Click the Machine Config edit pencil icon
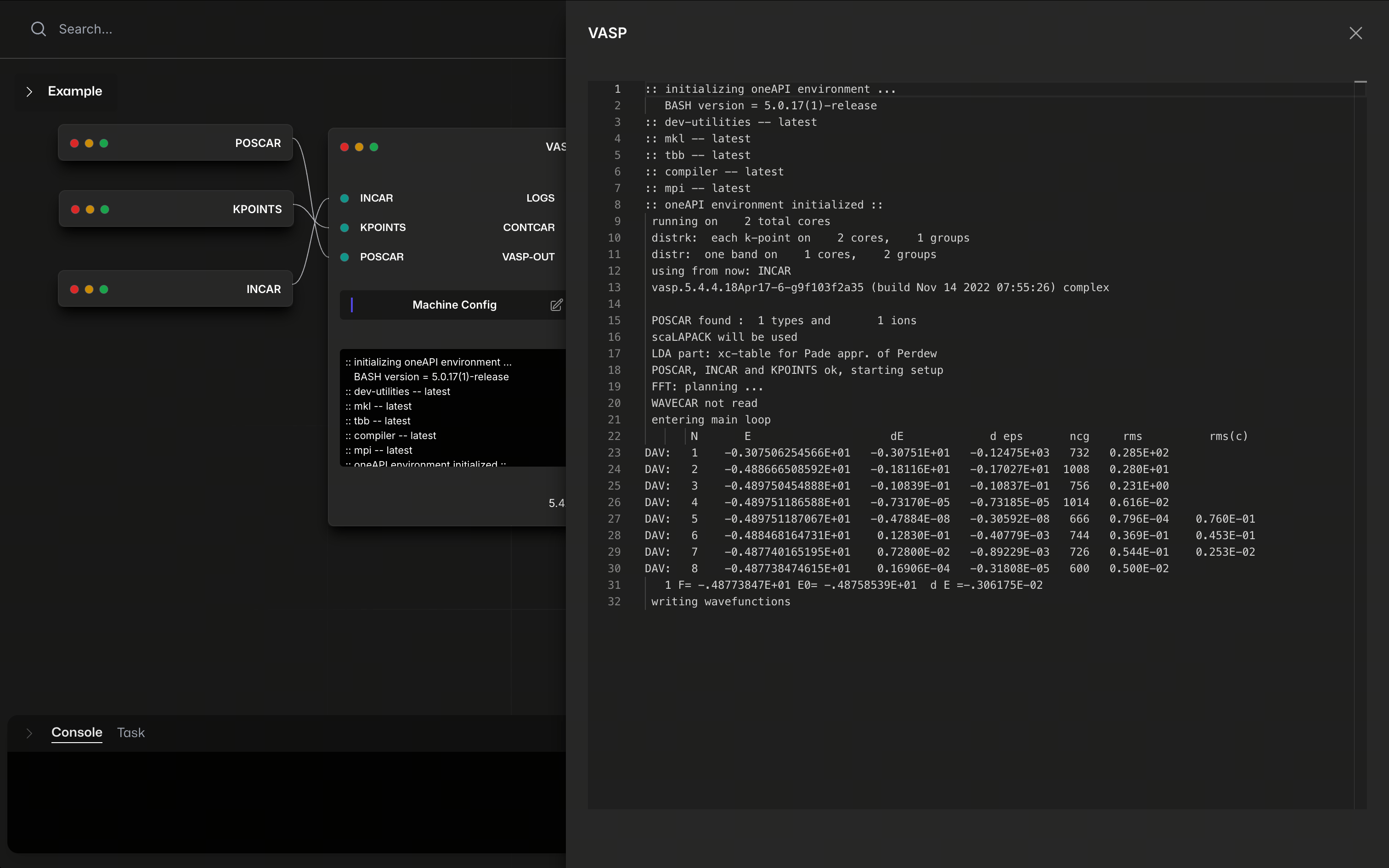The width and height of the screenshot is (1389, 868). (x=556, y=305)
